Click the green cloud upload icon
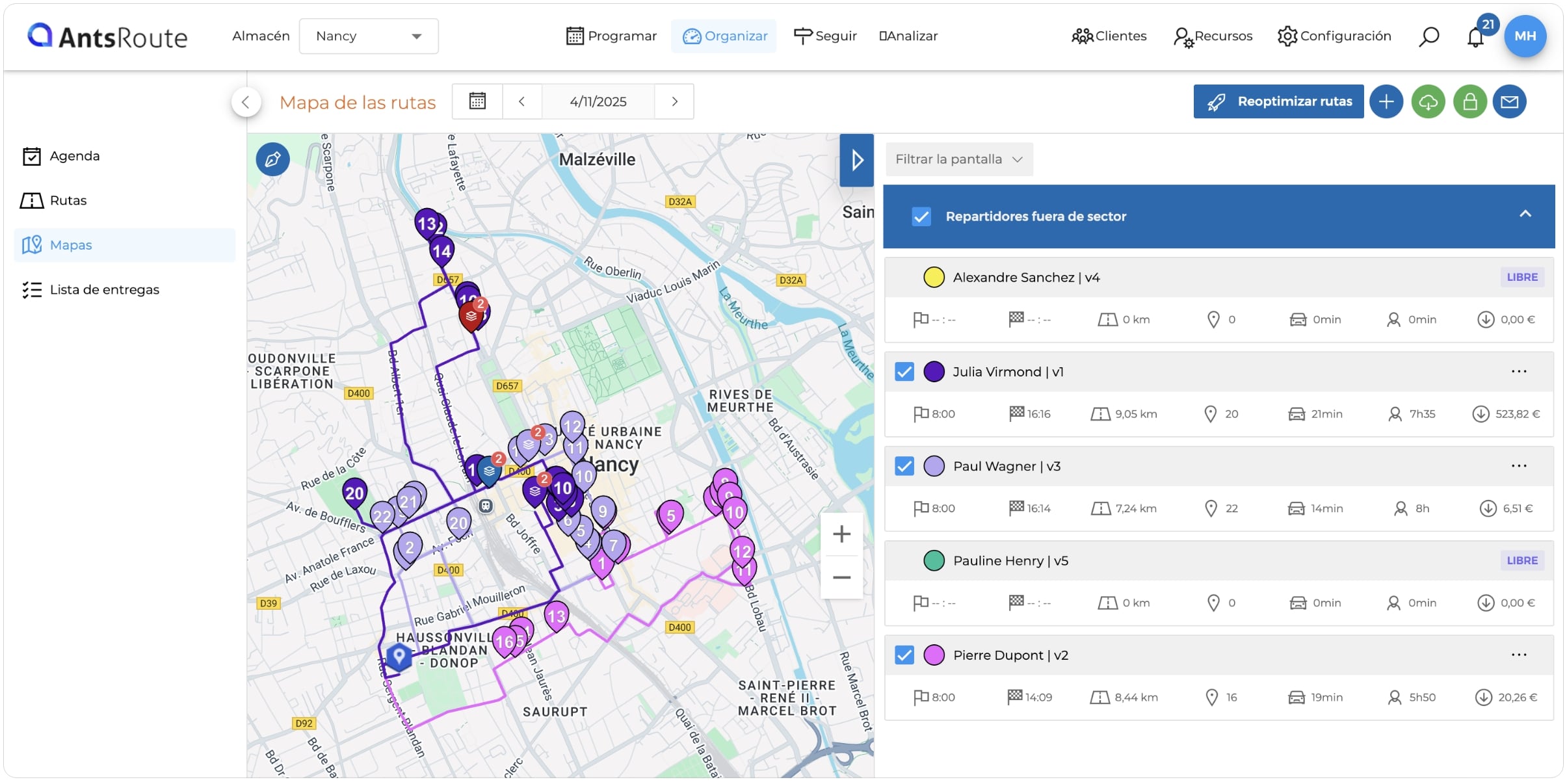The width and height of the screenshot is (1567, 784). tap(1429, 101)
